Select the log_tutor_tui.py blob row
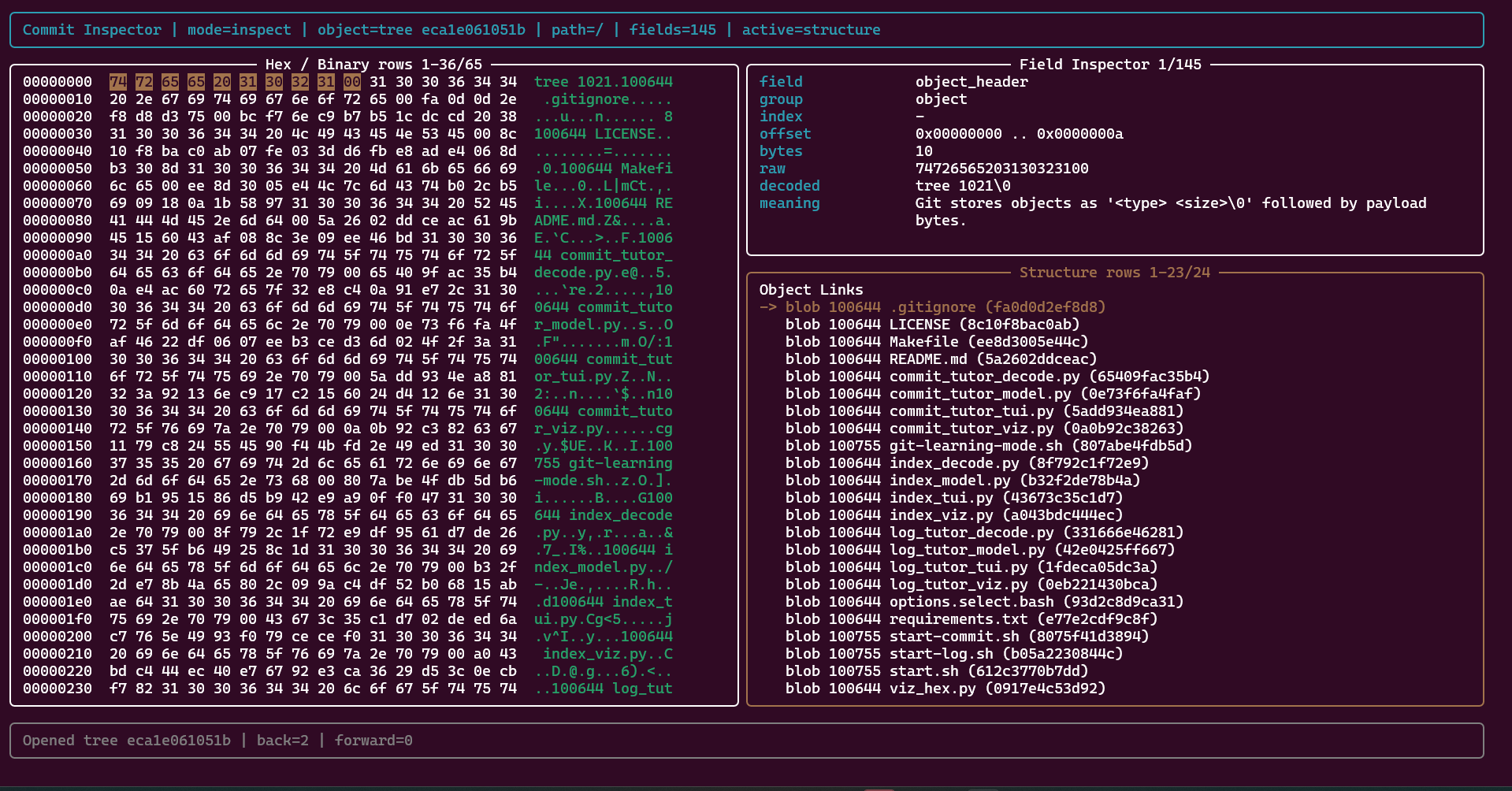This screenshot has height=791, width=1512. [971, 567]
